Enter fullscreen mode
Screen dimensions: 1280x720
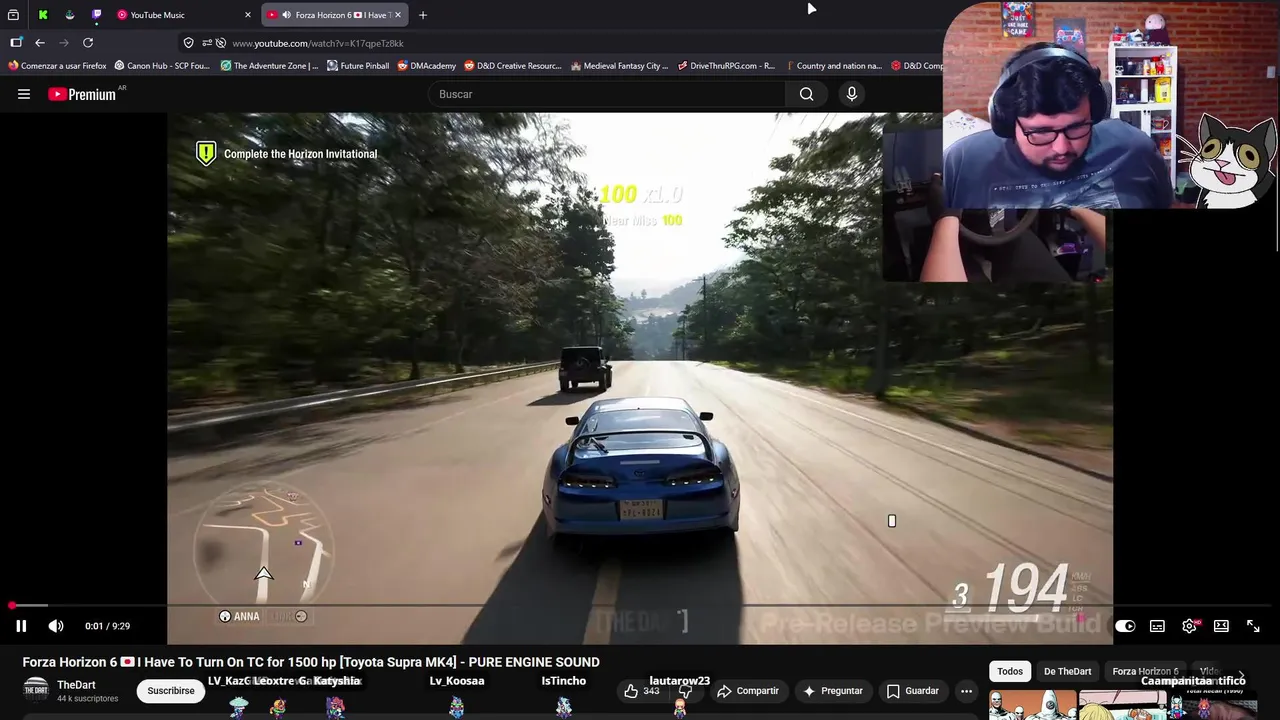coord(1253,626)
